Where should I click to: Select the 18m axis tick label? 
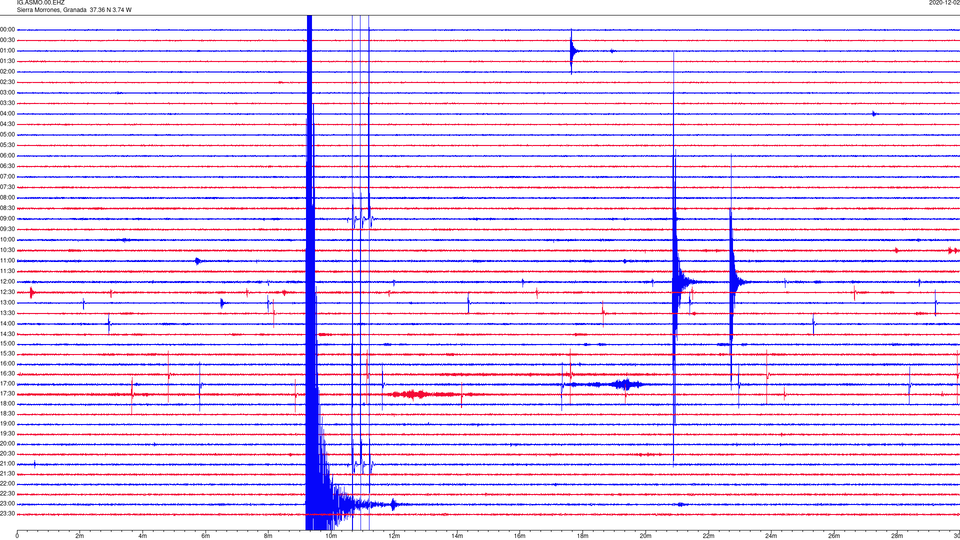[x=582, y=536]
